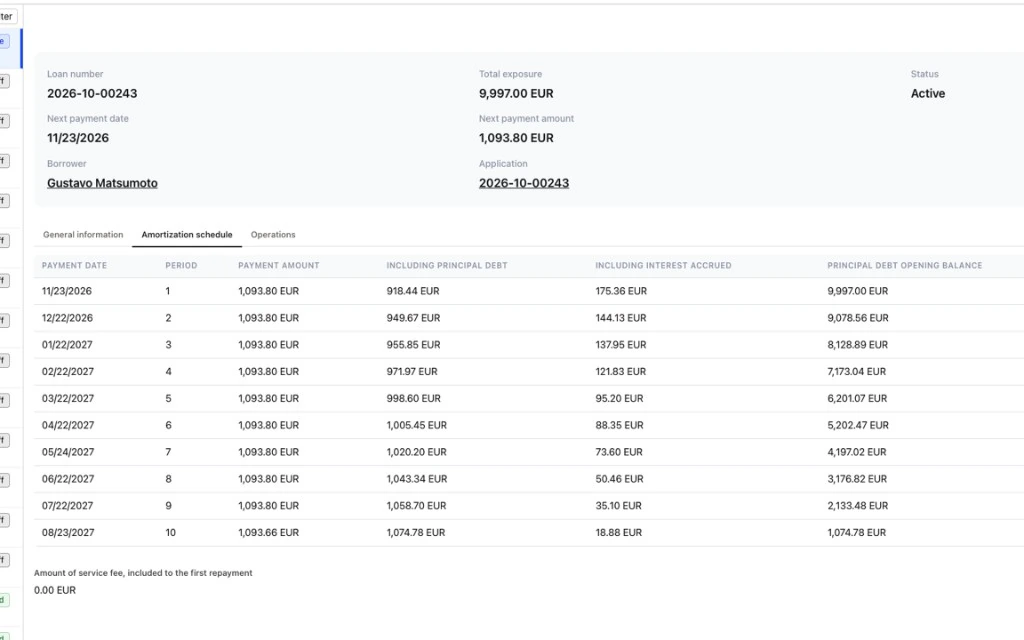Open the Operations tab

(x=273, y=234)
